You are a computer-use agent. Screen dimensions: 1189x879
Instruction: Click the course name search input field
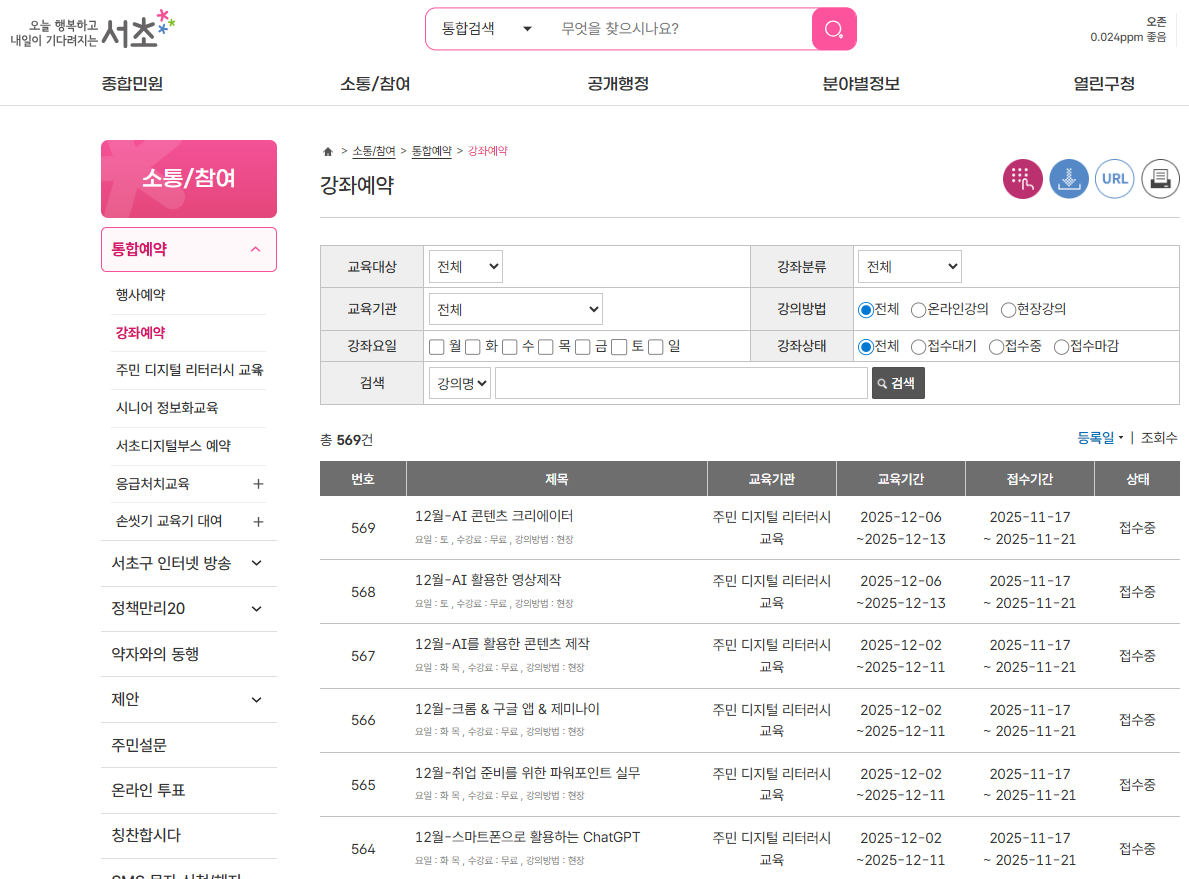point(681,383)
